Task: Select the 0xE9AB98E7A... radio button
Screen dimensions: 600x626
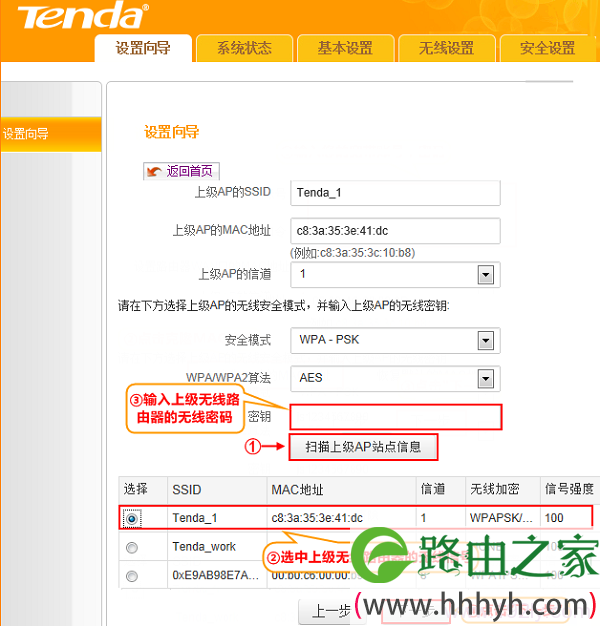Action: (132, 576)
